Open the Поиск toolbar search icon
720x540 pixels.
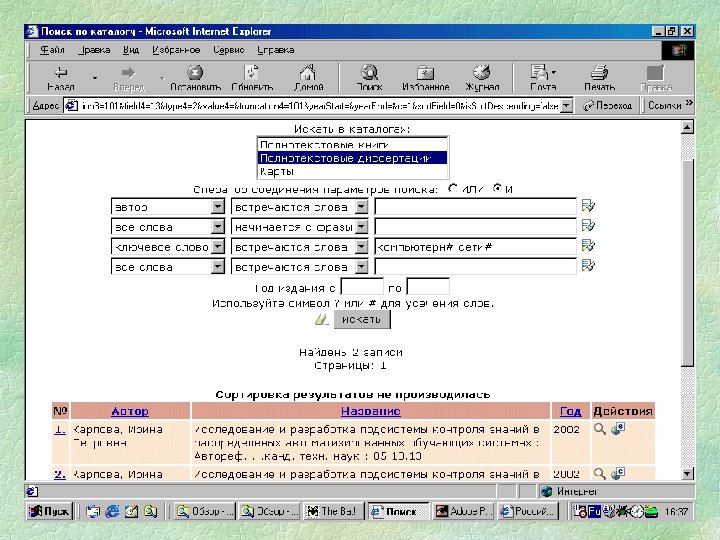click(x=369, y=78)
